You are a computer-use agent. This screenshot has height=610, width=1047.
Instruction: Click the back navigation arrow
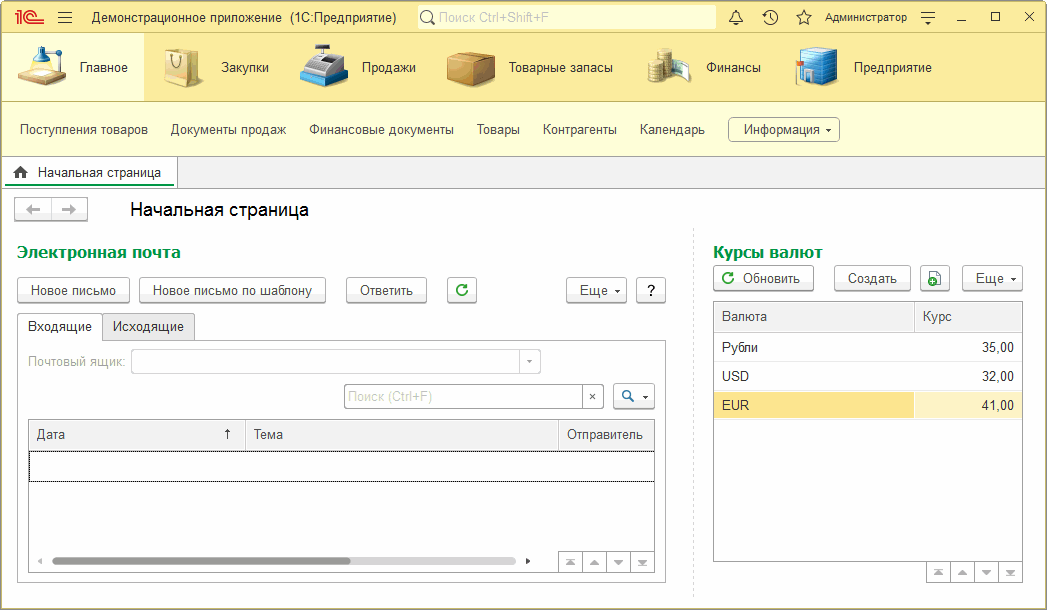click(x=33, y=209)
